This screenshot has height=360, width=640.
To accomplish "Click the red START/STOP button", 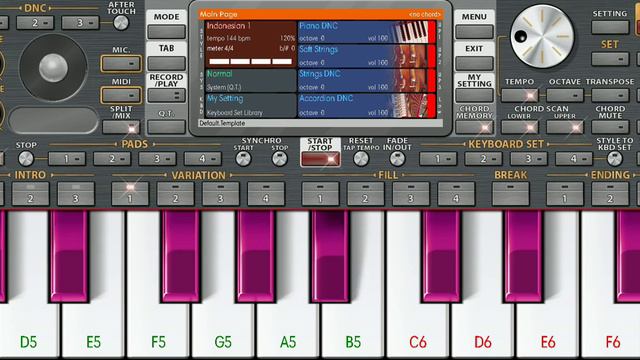I will [x=320, y=159].
